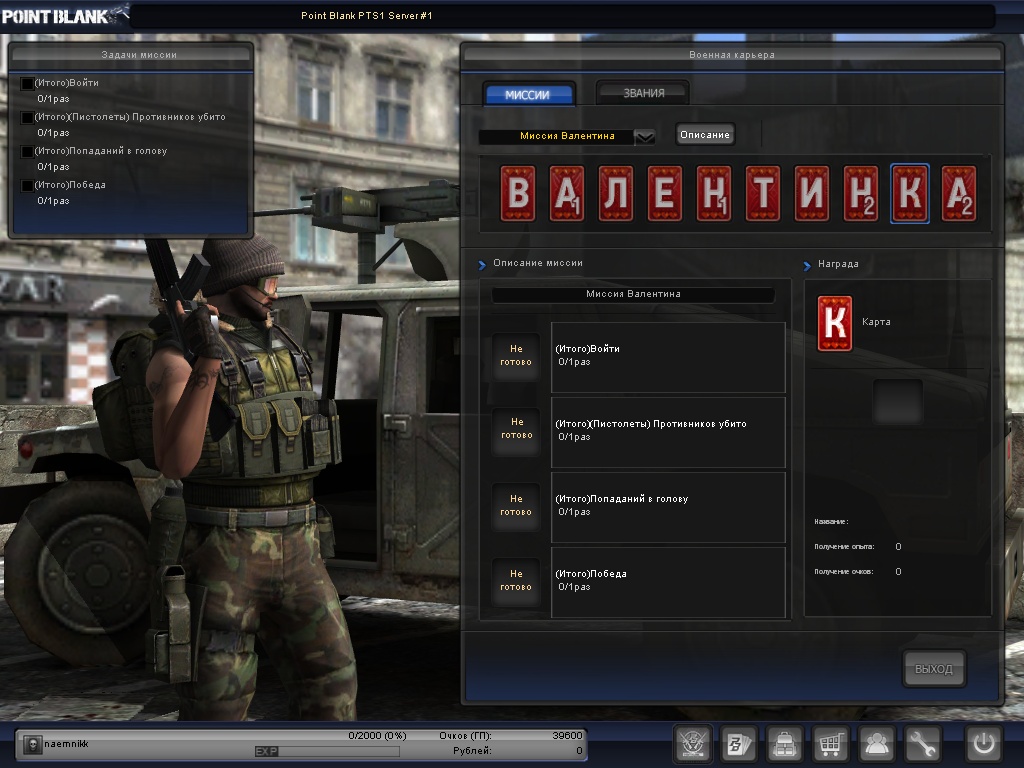This screenshot has height=768, width=1024.
Task: Switch to the ЗВАНИЯ tab
Action: (643, 93)
